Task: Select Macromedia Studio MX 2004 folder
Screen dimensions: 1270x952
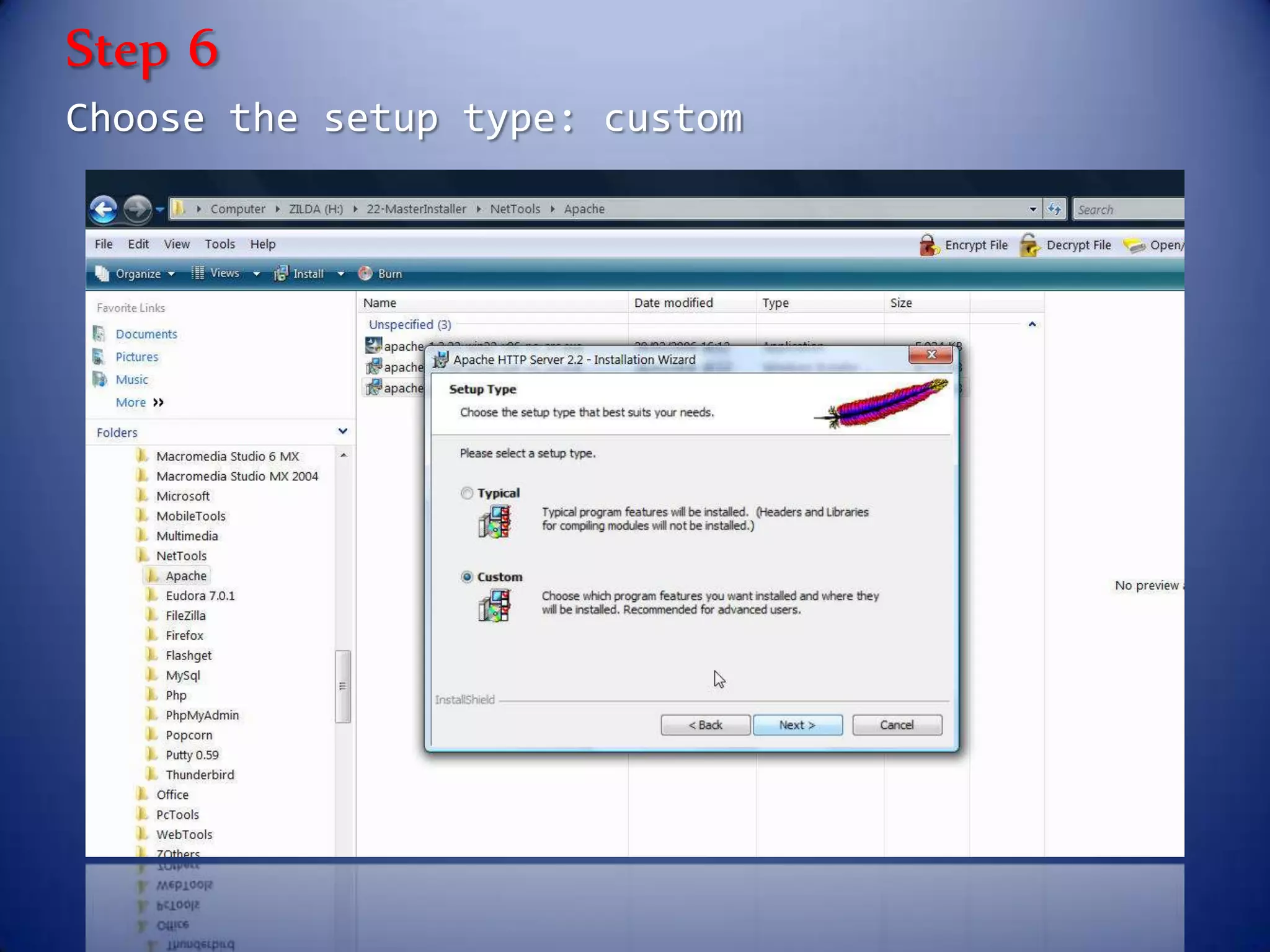Action: coord(237,476)
